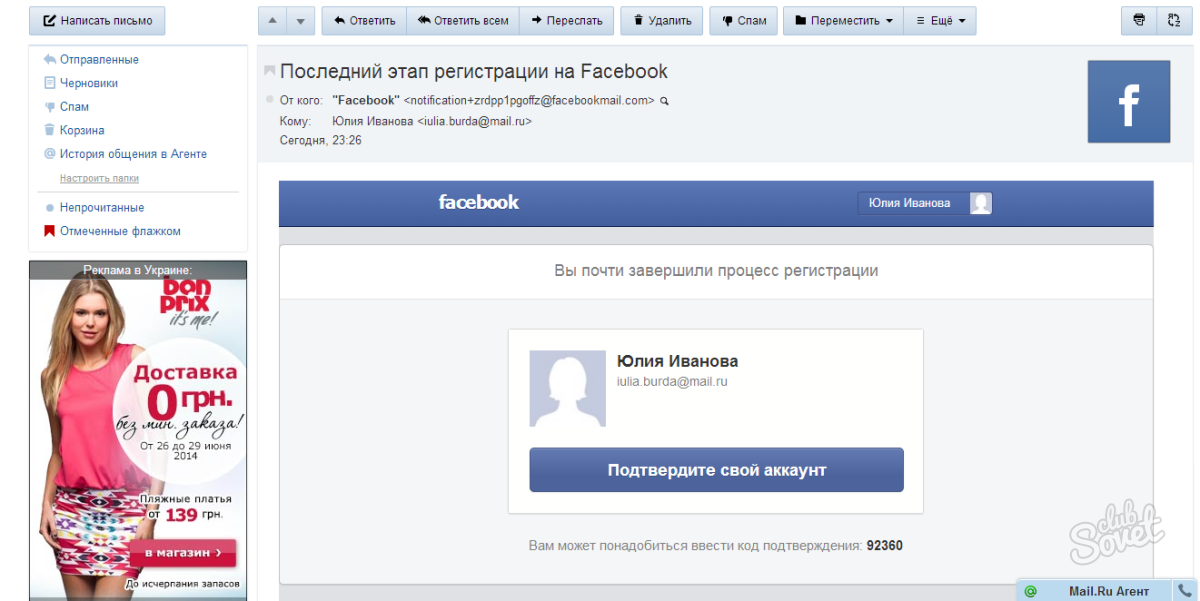The height and width of the screenshot is (601, 1200).
Task: Open Отправленные folder
Action: click(99, 60)
